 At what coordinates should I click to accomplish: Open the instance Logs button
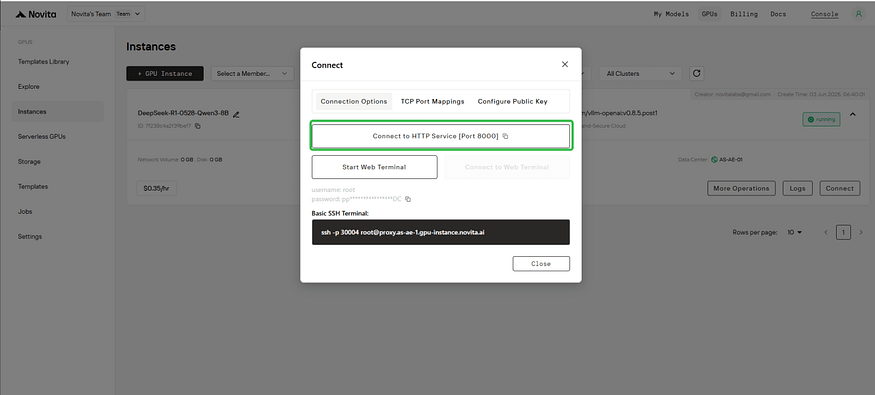(x=797, y=189)
